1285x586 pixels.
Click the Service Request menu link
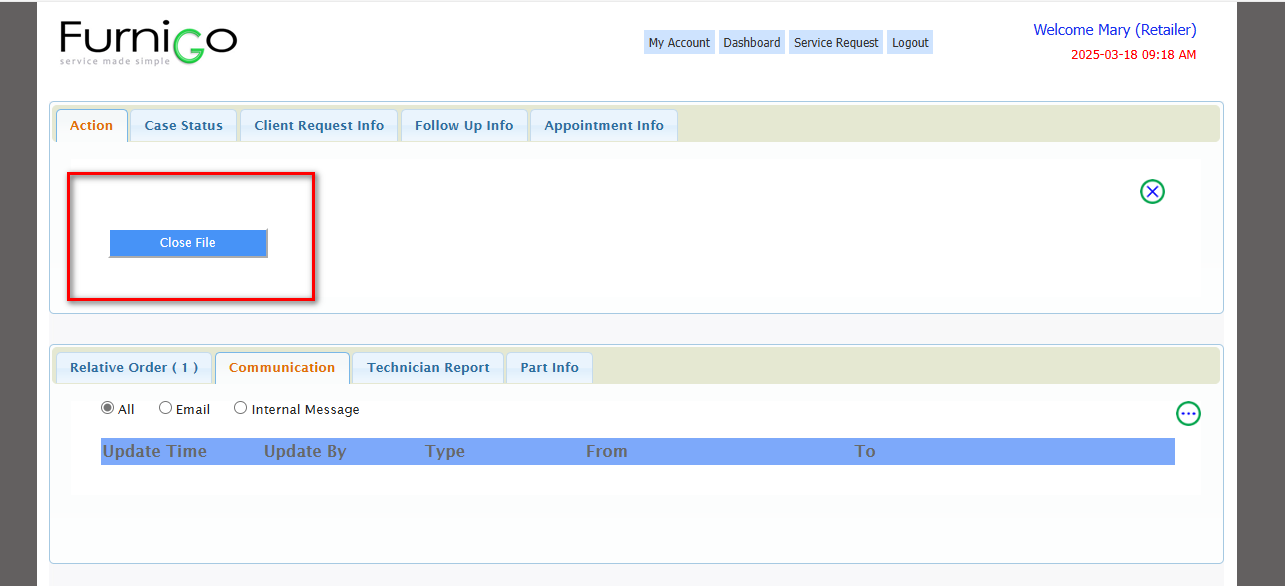836,43
